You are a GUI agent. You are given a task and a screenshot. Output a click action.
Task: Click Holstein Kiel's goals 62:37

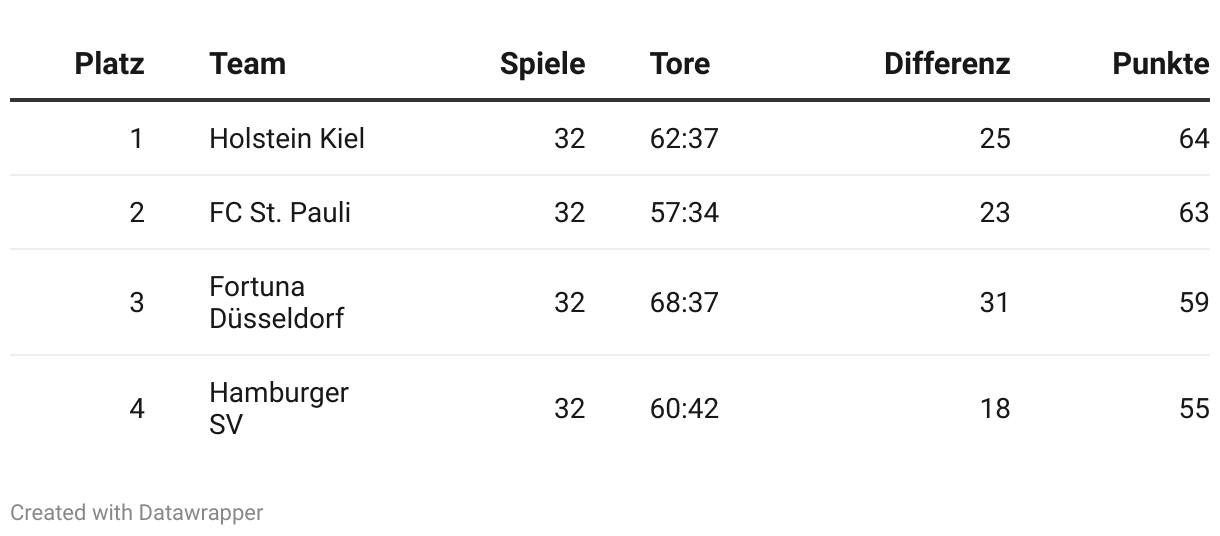pyautogui.click(x=684, y=138)
